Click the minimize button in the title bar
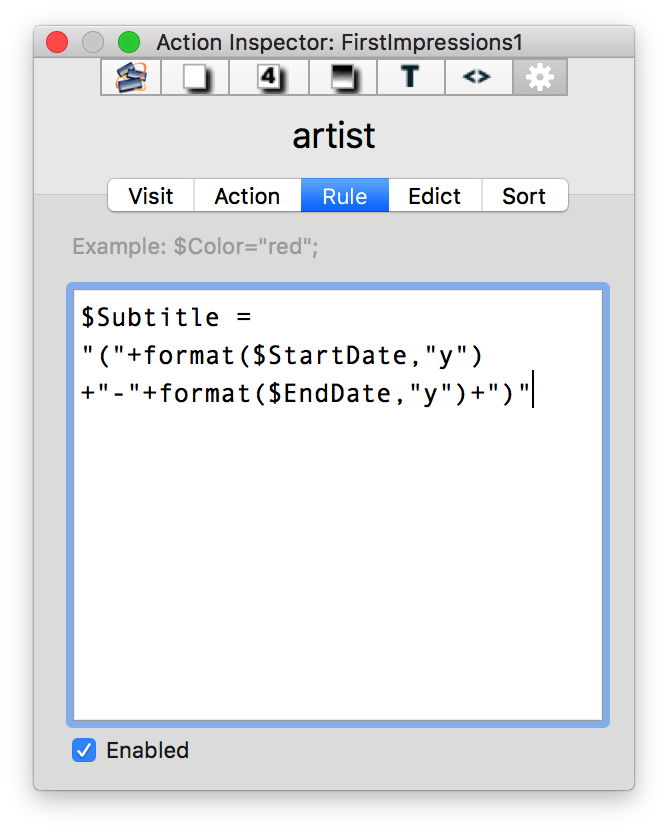 tap(93, 42)
